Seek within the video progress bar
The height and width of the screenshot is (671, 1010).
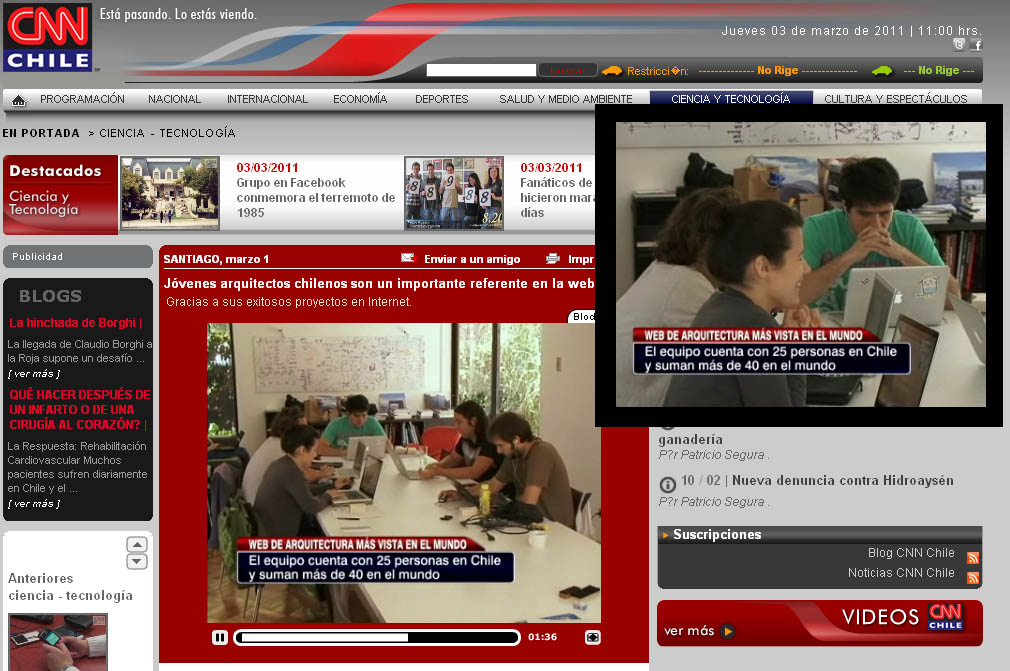click(x=378, y=637)
